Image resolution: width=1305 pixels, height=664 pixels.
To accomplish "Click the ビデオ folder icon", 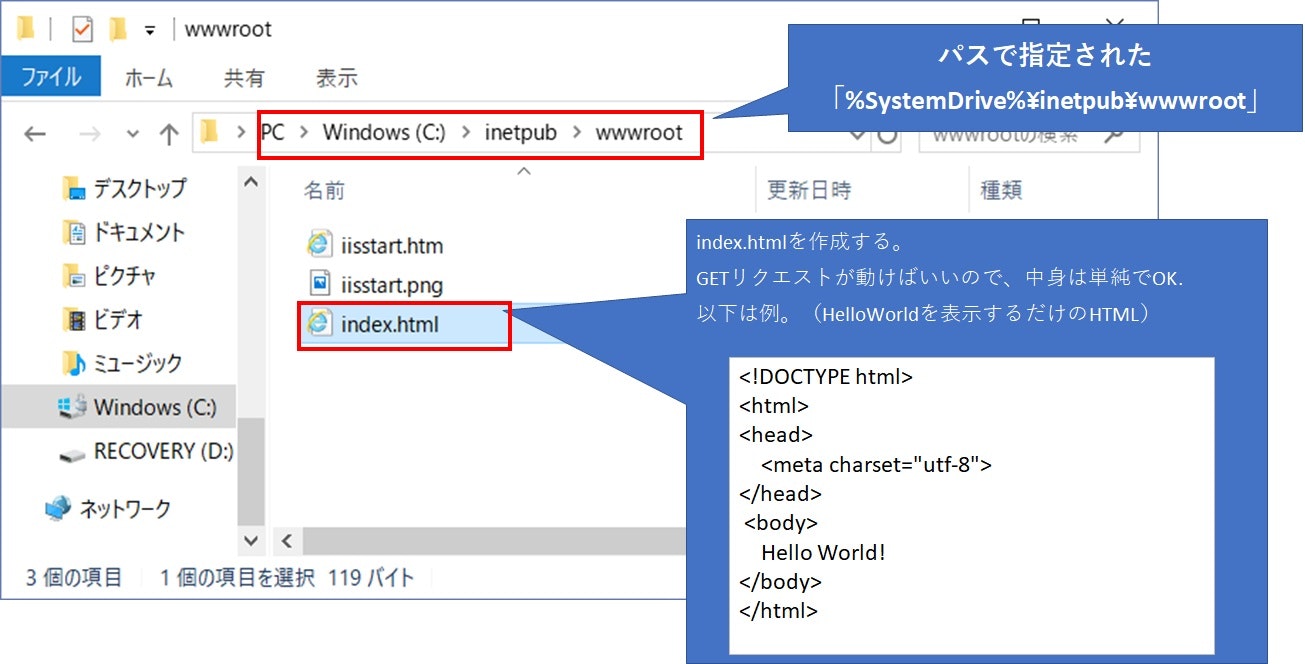I will 74,320.
